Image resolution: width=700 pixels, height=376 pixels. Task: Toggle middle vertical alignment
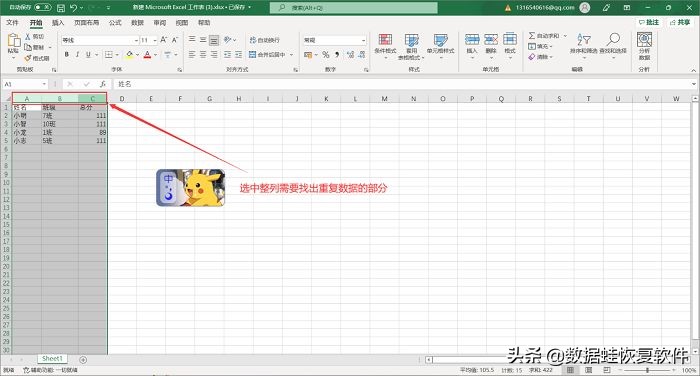(203, 40)
